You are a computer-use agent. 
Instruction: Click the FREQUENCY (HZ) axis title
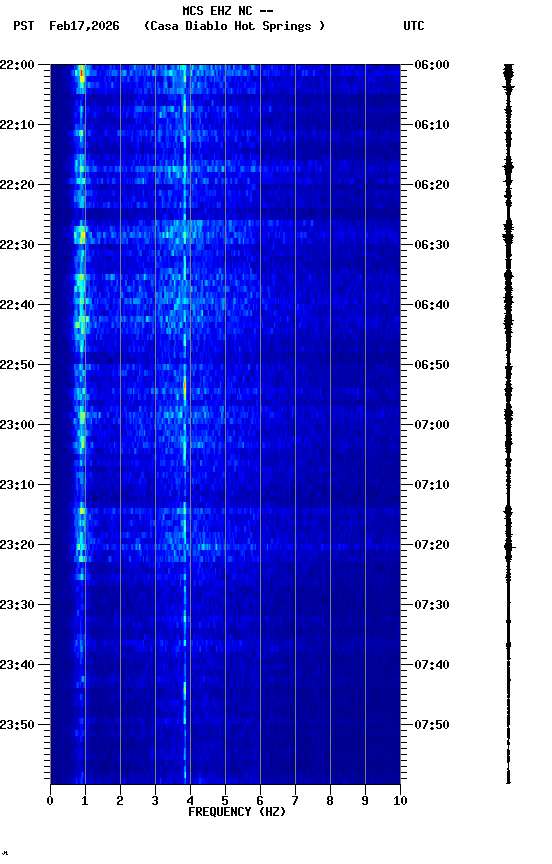pyautogui.click(x=237, y=812)
